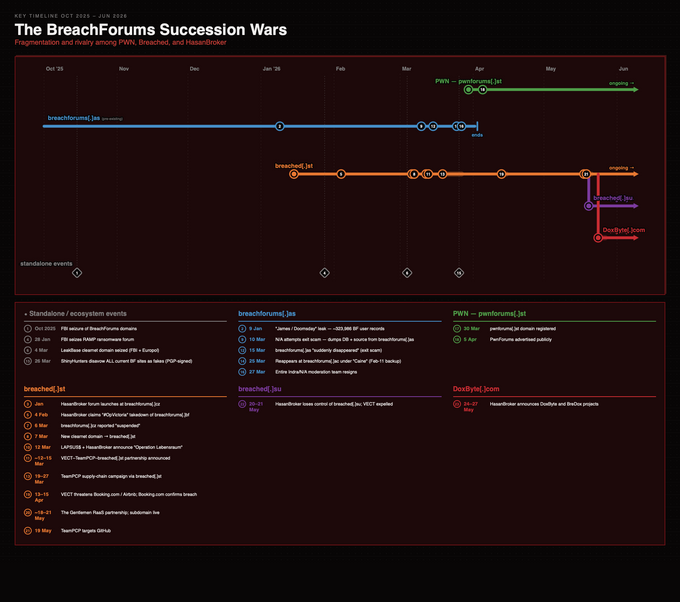Click the red 'DoxByte[.]com' chart label

(624, 230)
